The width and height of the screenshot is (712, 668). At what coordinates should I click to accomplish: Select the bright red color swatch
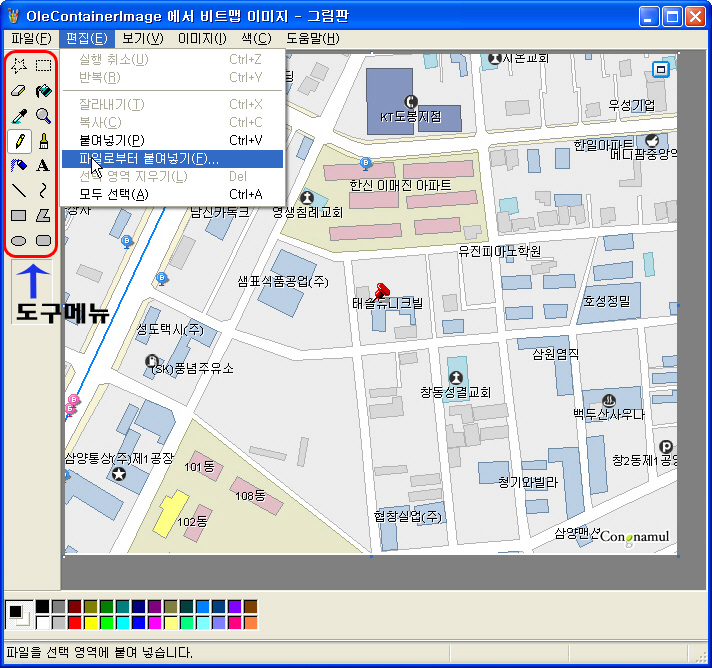click(x=74, y=622)
